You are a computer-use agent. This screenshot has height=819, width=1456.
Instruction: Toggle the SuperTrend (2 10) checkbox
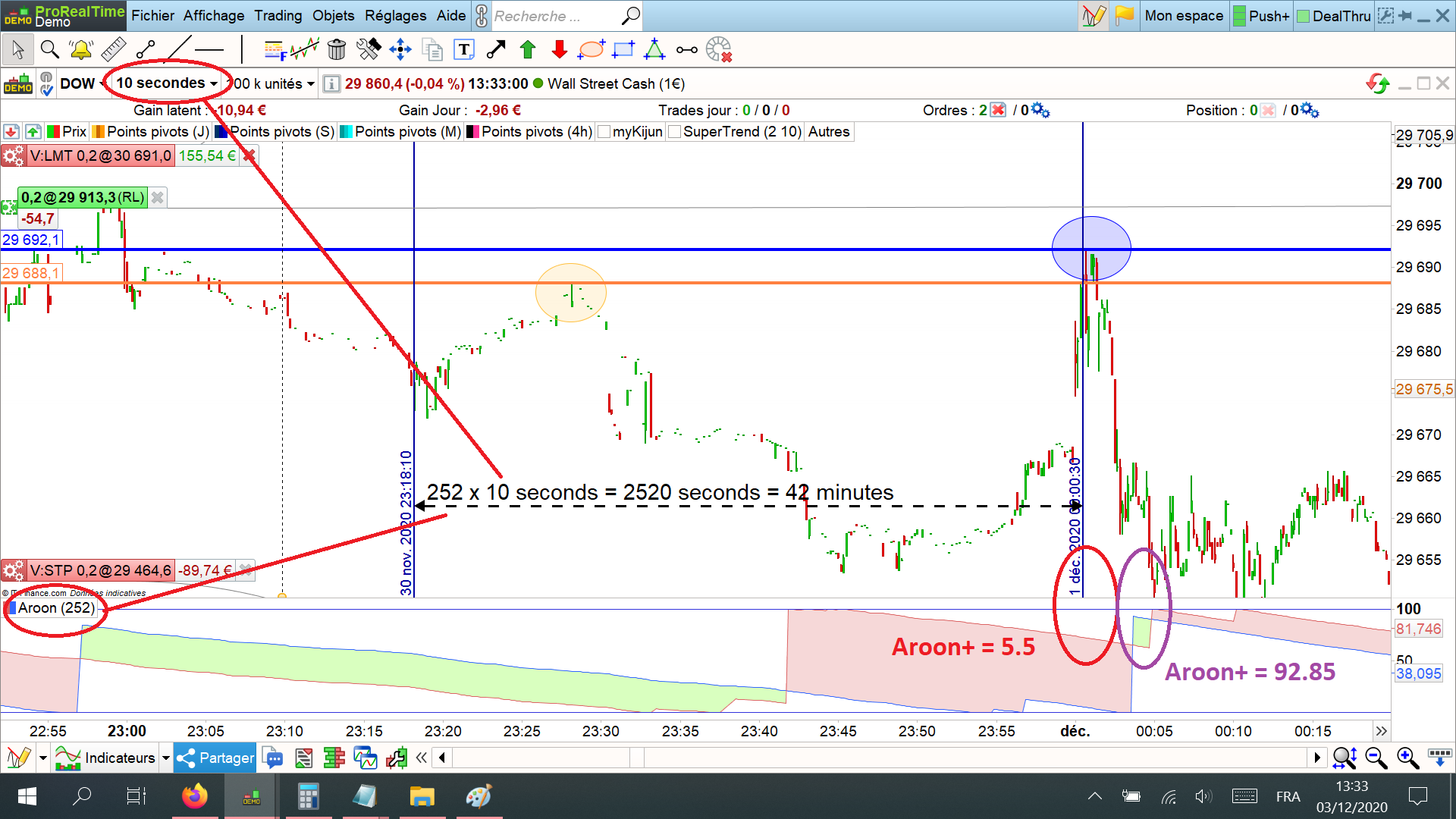click(675, 132)
